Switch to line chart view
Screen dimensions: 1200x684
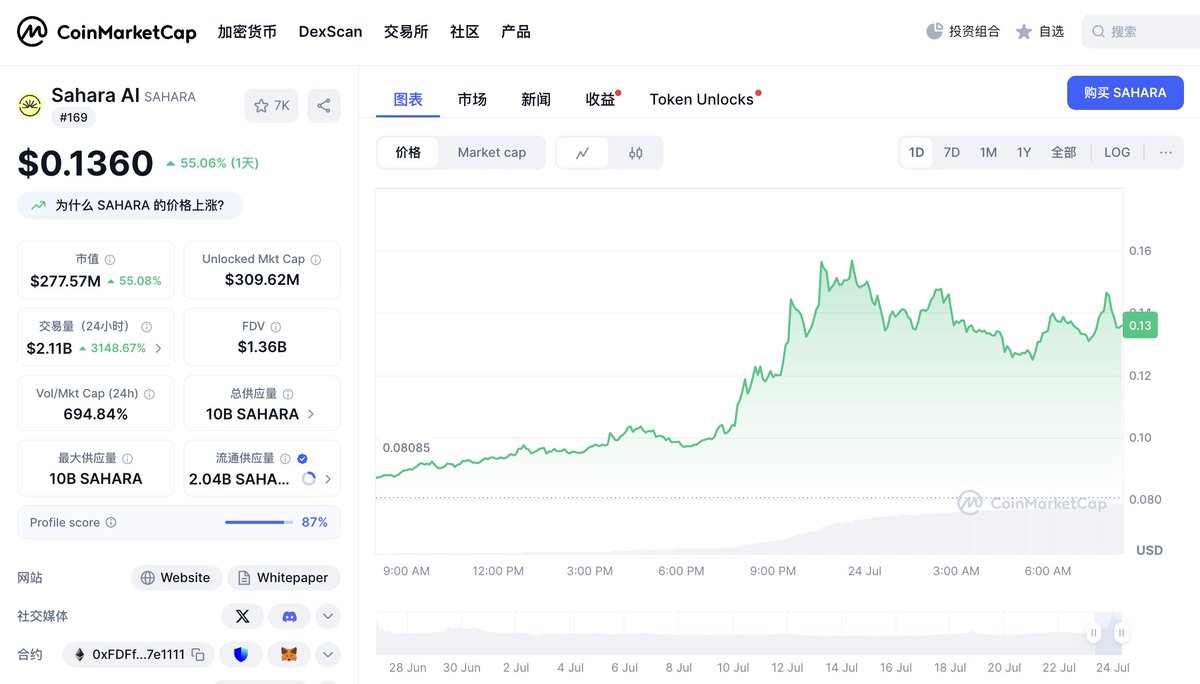tap(583, 153)
